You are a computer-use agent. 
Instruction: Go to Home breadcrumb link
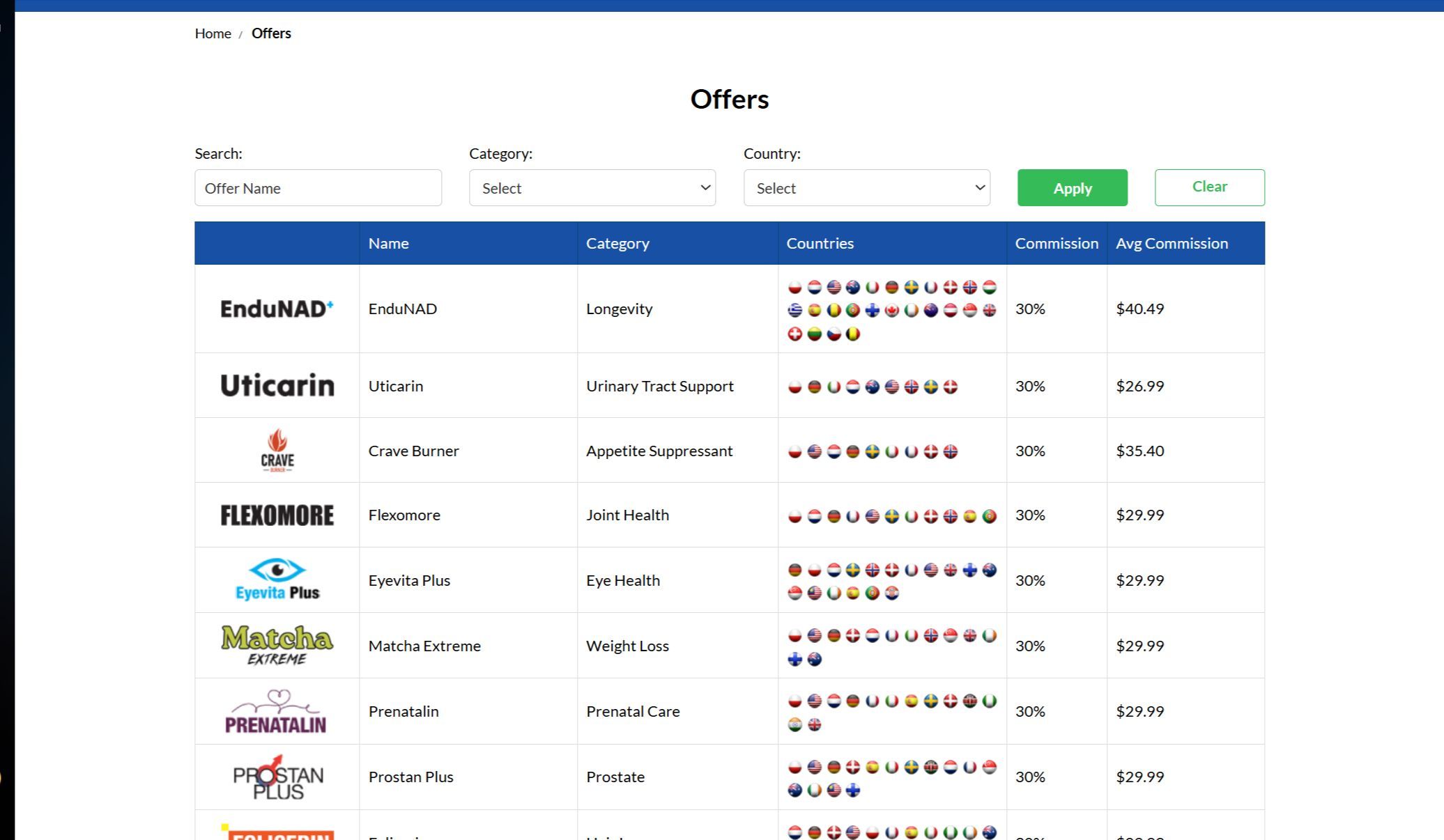pos(213,33)
